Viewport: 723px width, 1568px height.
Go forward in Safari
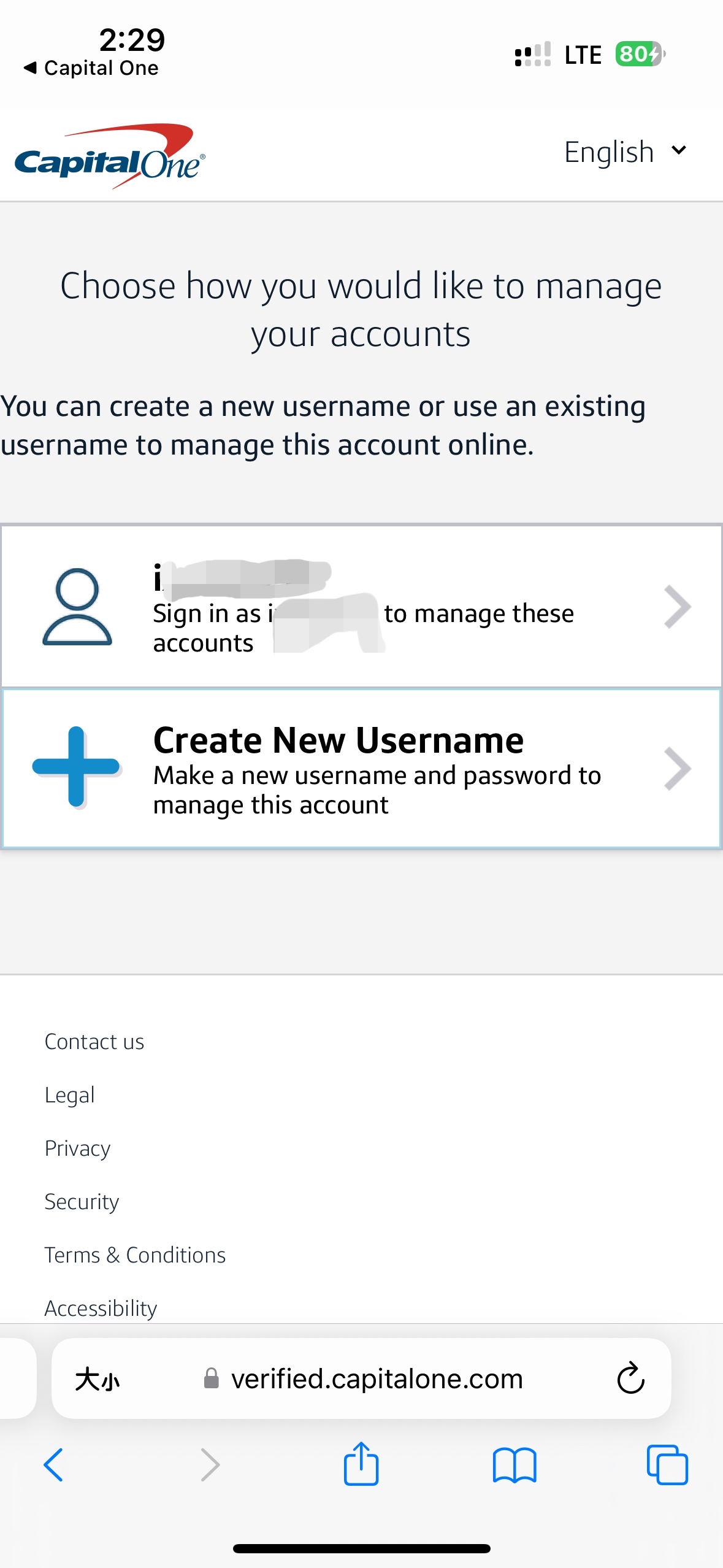point(210,1465)
